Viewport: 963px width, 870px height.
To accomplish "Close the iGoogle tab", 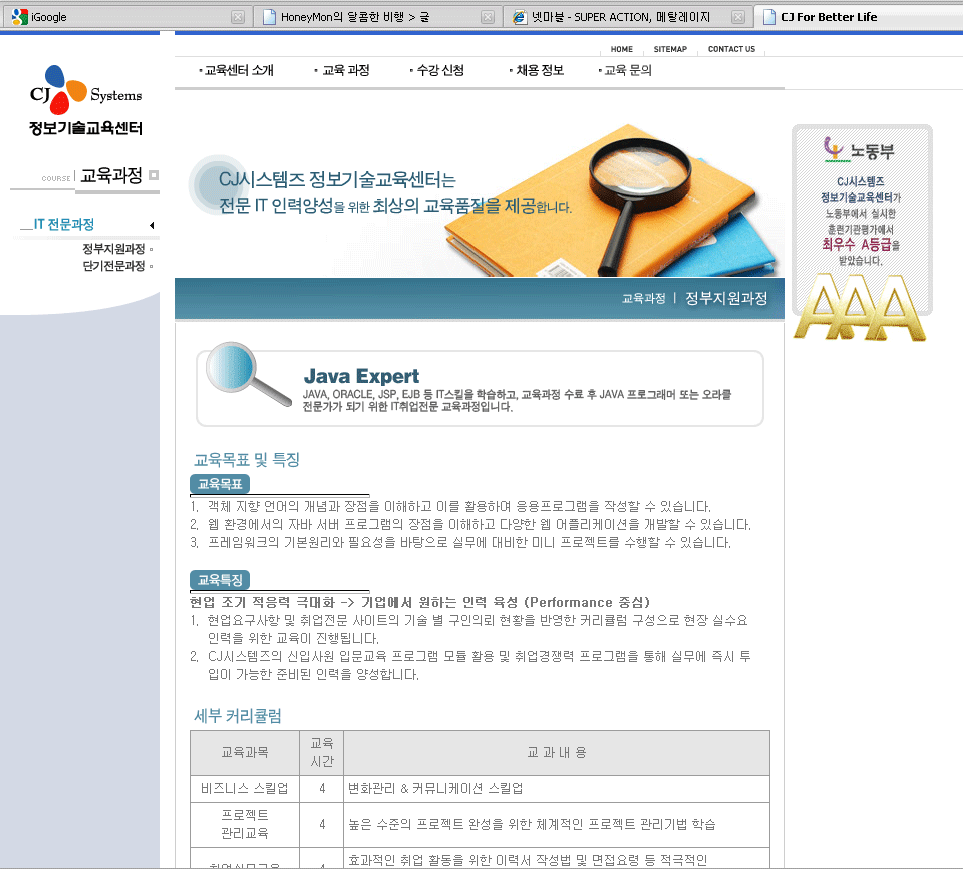I will pyautogui.click(x=238, y=17).
